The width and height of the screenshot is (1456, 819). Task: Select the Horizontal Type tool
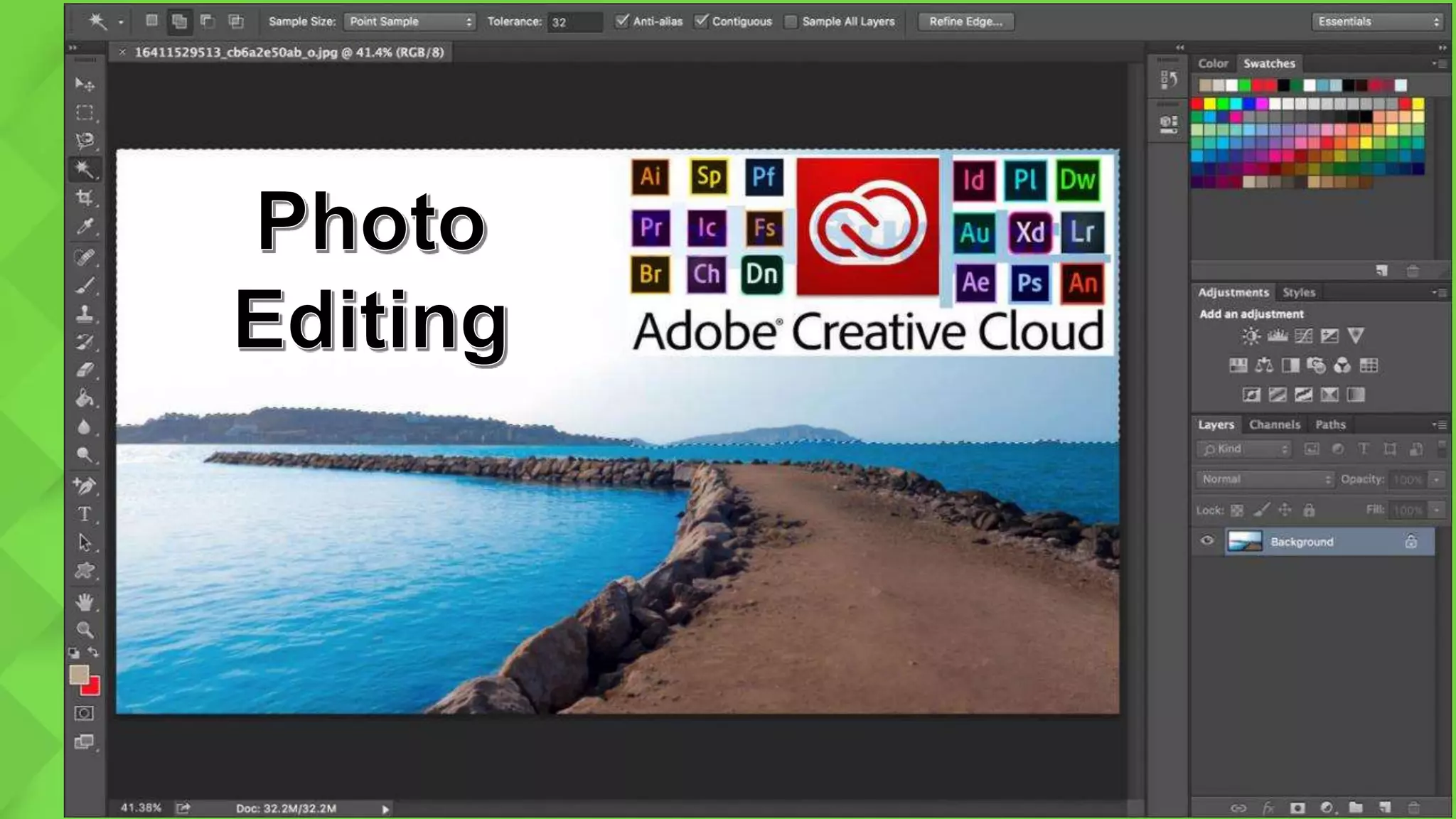click(85, 513)
